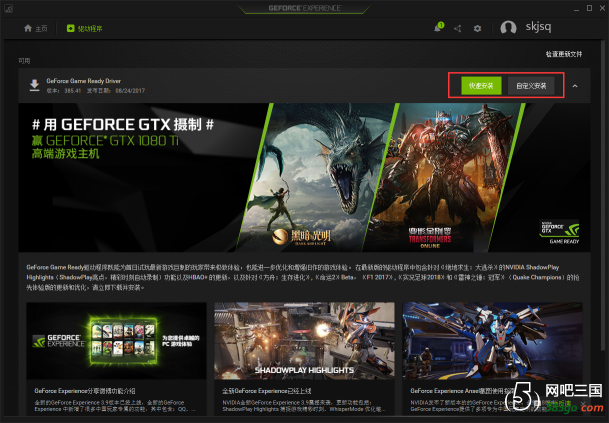Viewport: 609px width, 423px height.
Task: Open settings gear icon
Action: click(x=477, y=28)
